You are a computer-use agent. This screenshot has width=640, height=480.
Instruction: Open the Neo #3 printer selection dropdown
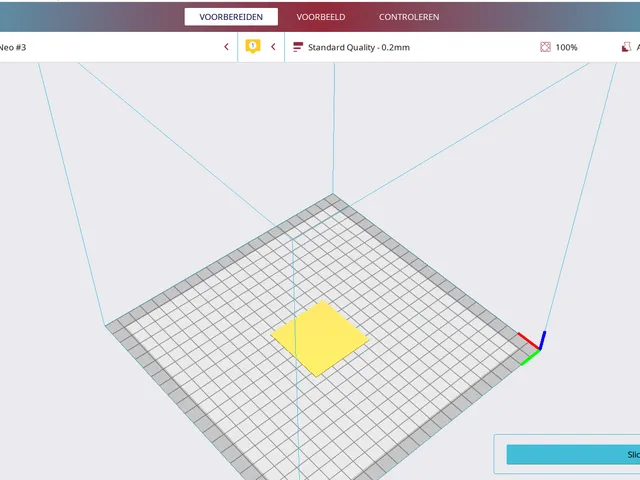(x=118, y=47)
